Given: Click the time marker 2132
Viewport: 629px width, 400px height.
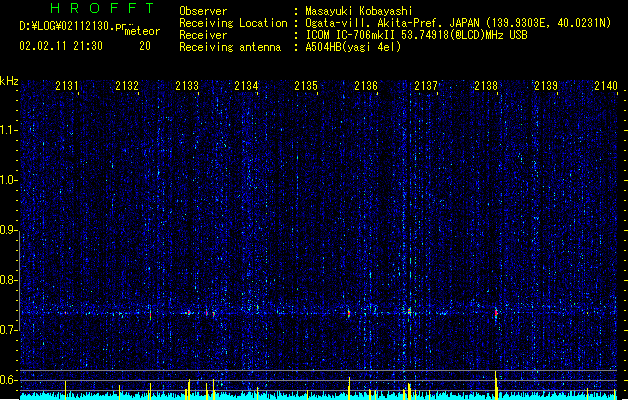Looking at the screenshot, I should tap(127, 86).
